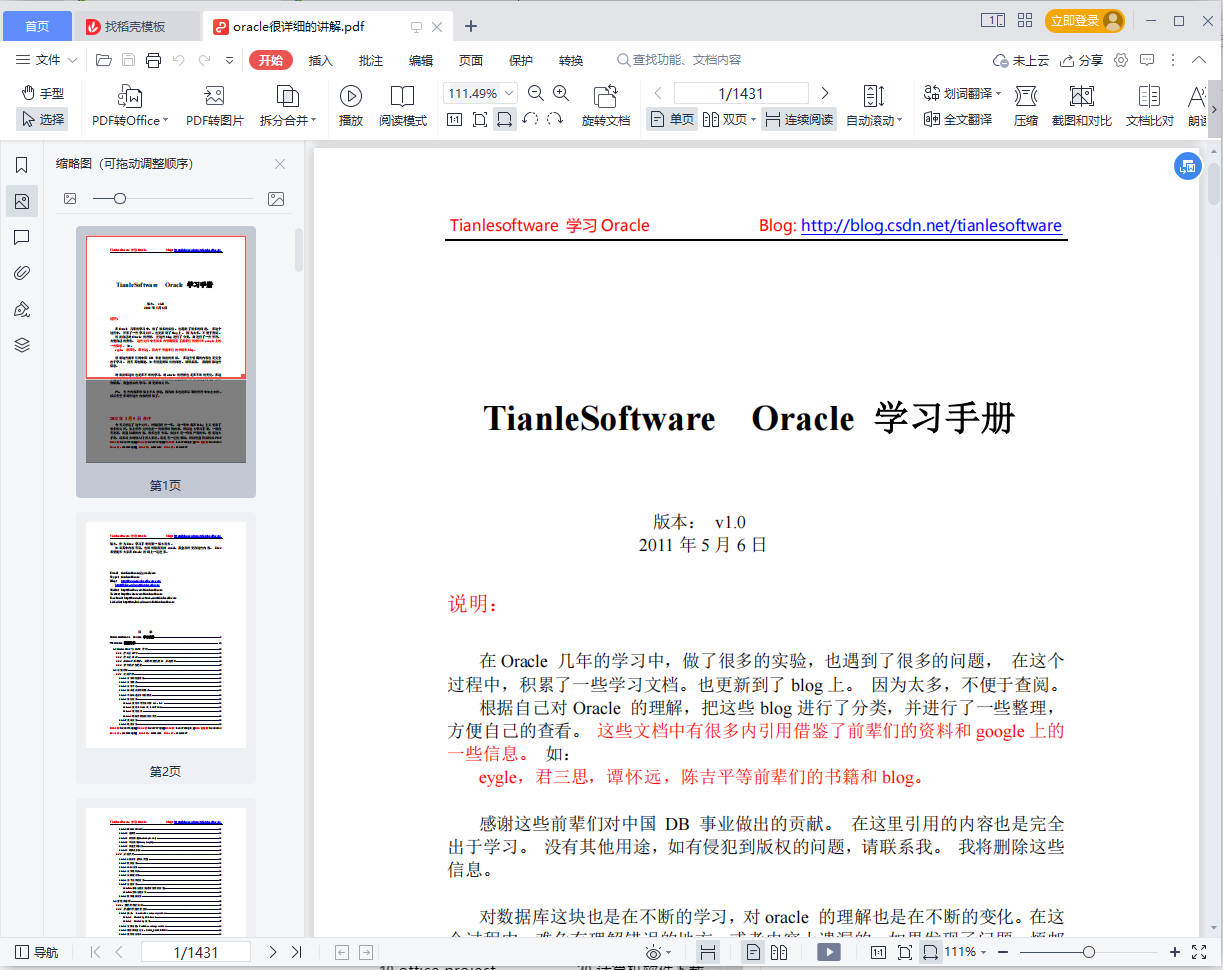Click the 立即登录 login button
The image size is (1223, 970).
1084,21
